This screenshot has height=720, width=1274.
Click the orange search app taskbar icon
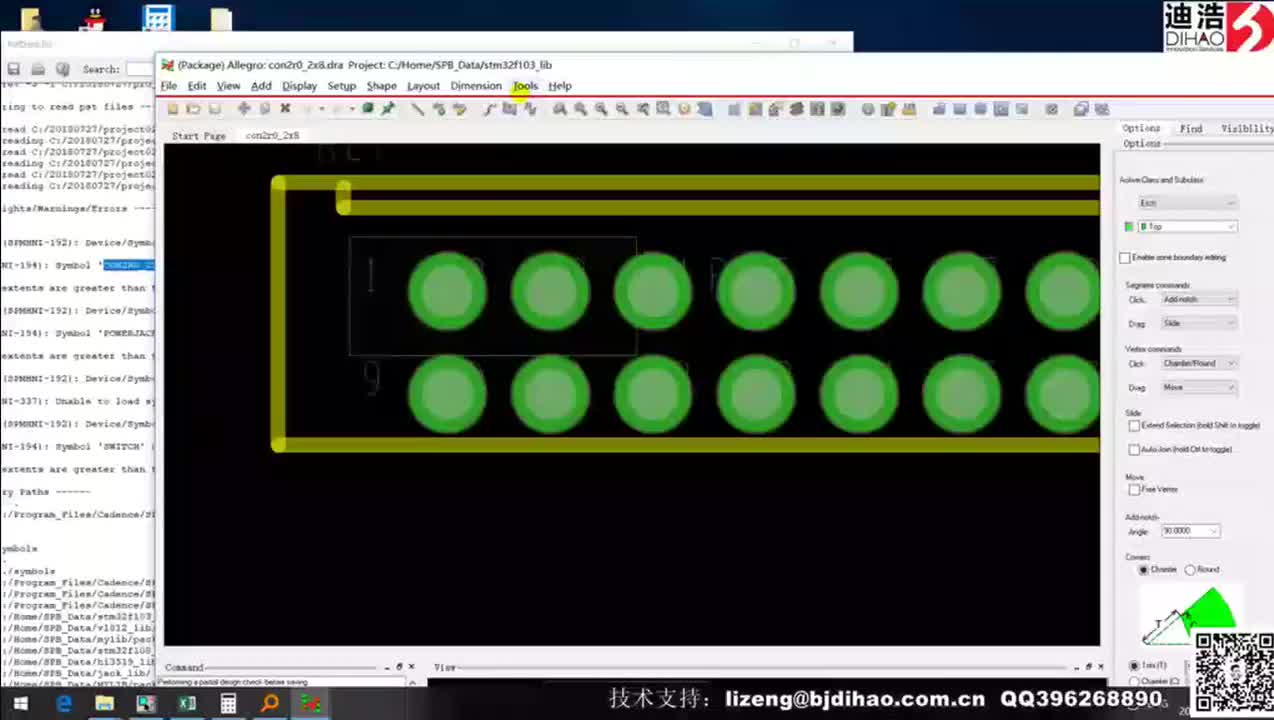[270, 704]
